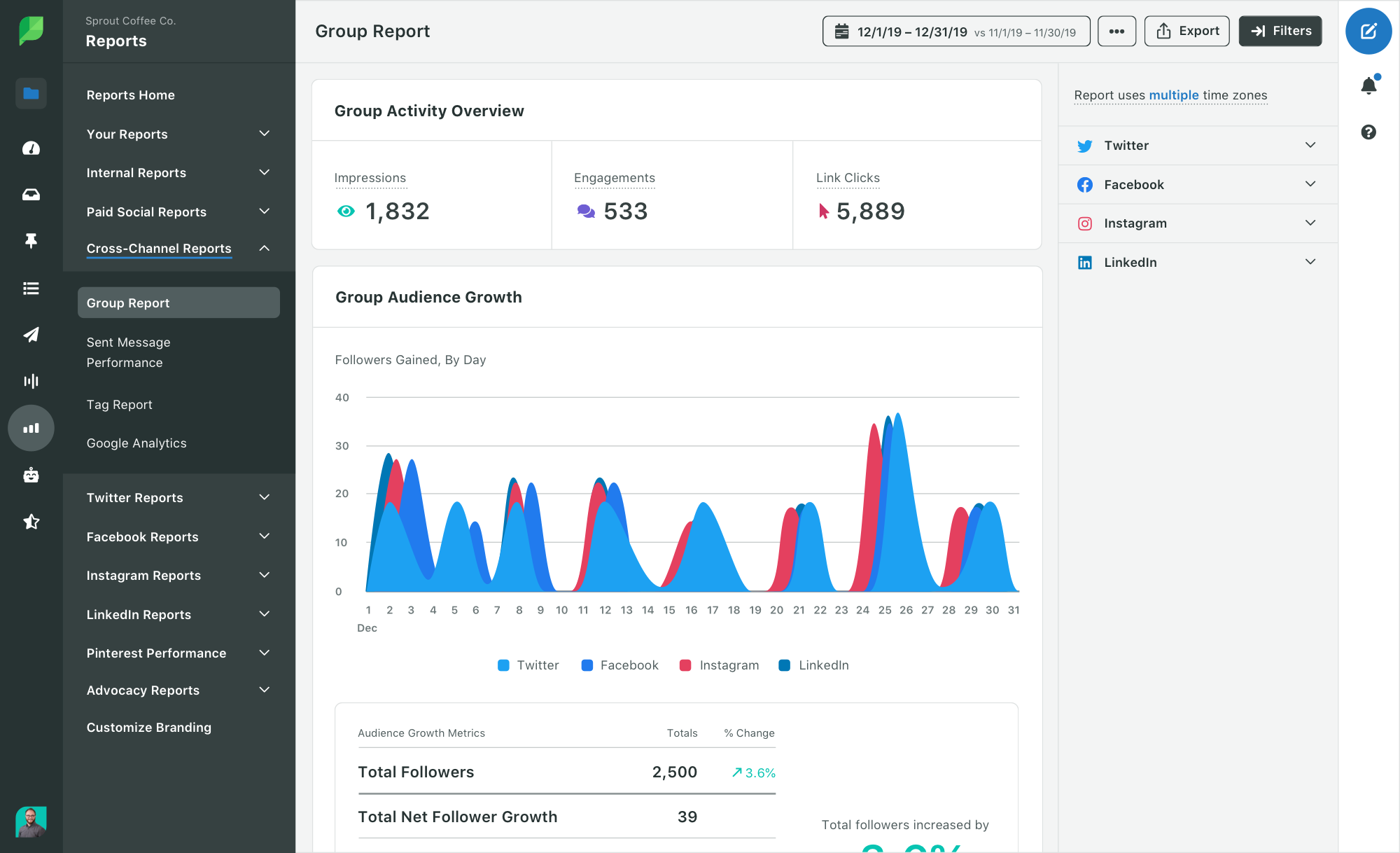Expand the LinkedIn section expander
Screen dimensions: 1400x853
(x=1311, y=262)
